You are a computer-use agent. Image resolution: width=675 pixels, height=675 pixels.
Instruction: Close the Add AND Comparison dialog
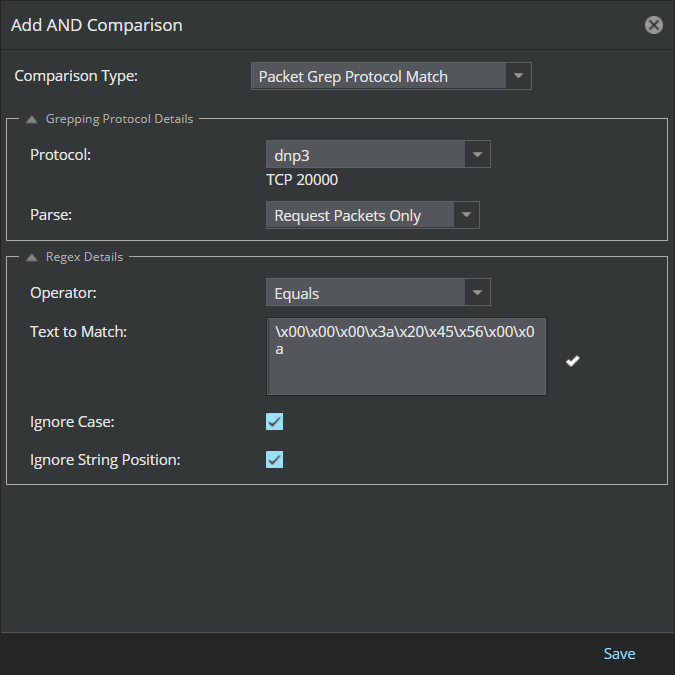tap(653, 25)
